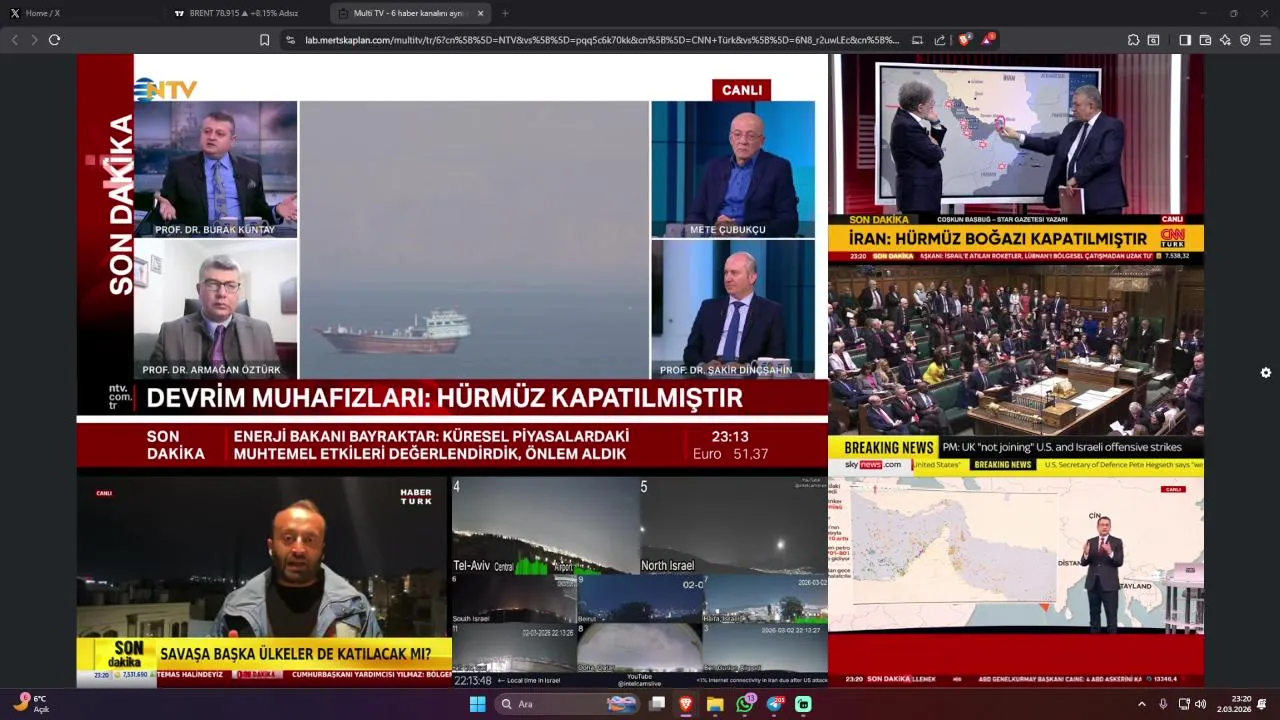Image resolution: width=1280 pixels, height=720 pixels.
Task: Click the North Israel camera label
Action: coord(668,566)
